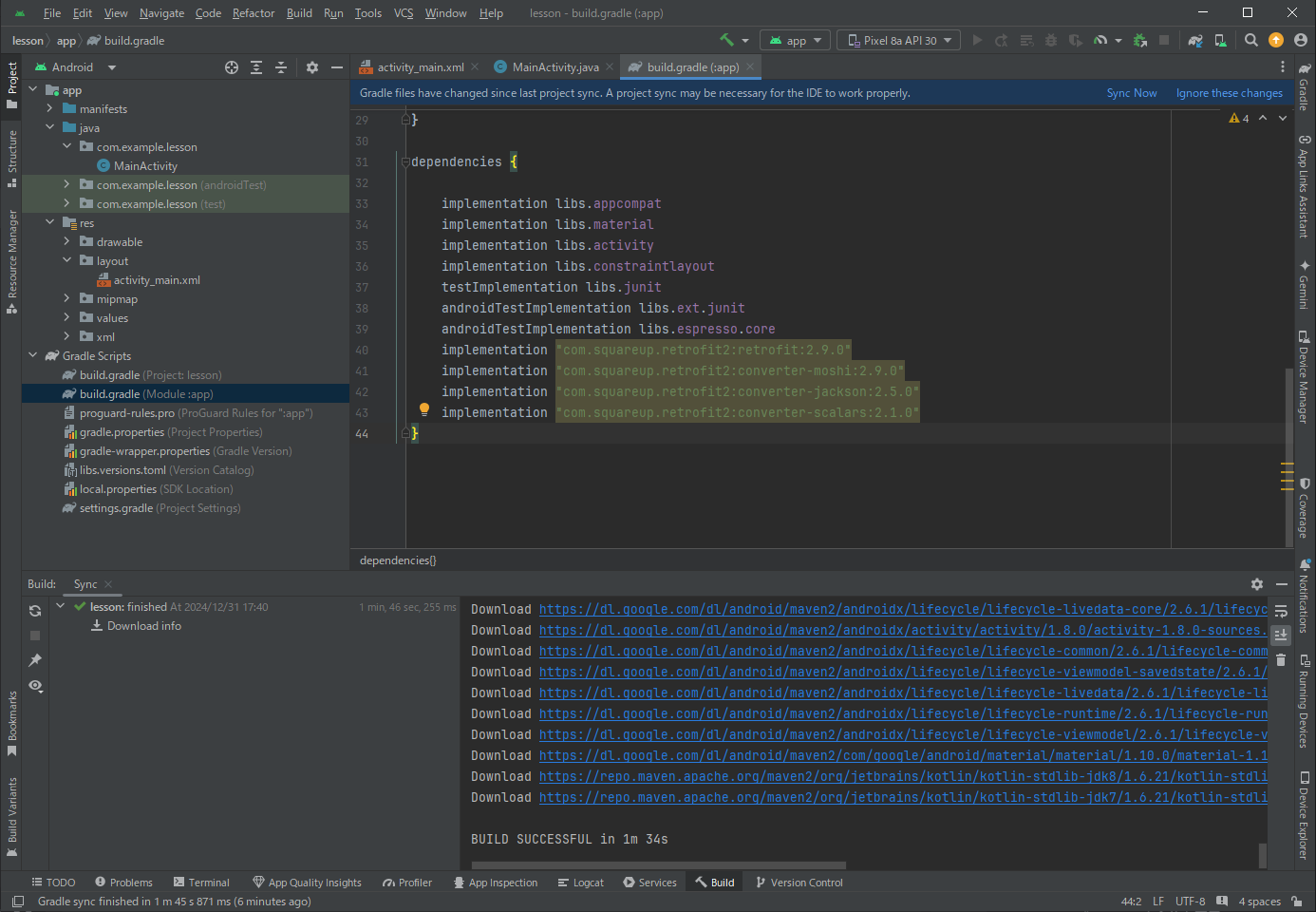
Task: Click the account avatar icon
Action: pyautogui.click(x=1301, y=40)
